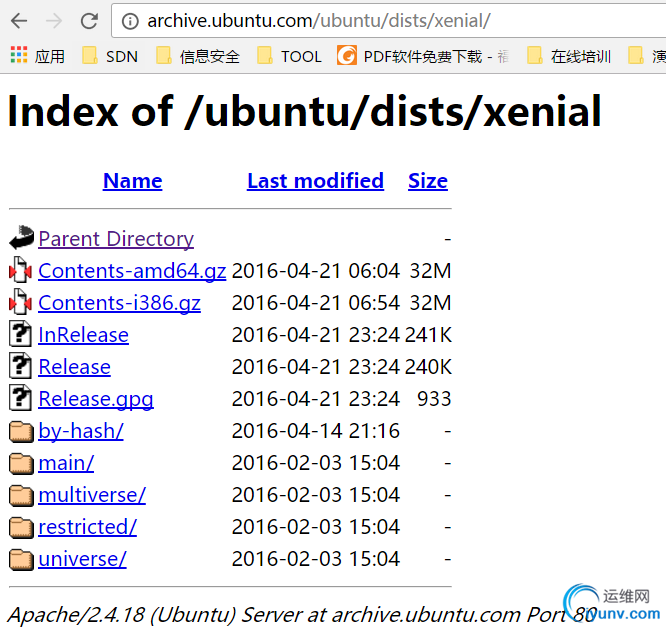666x630 pixels.
Task: Click the PDF software bookmark's orange icon
Action: pos(347,55)
